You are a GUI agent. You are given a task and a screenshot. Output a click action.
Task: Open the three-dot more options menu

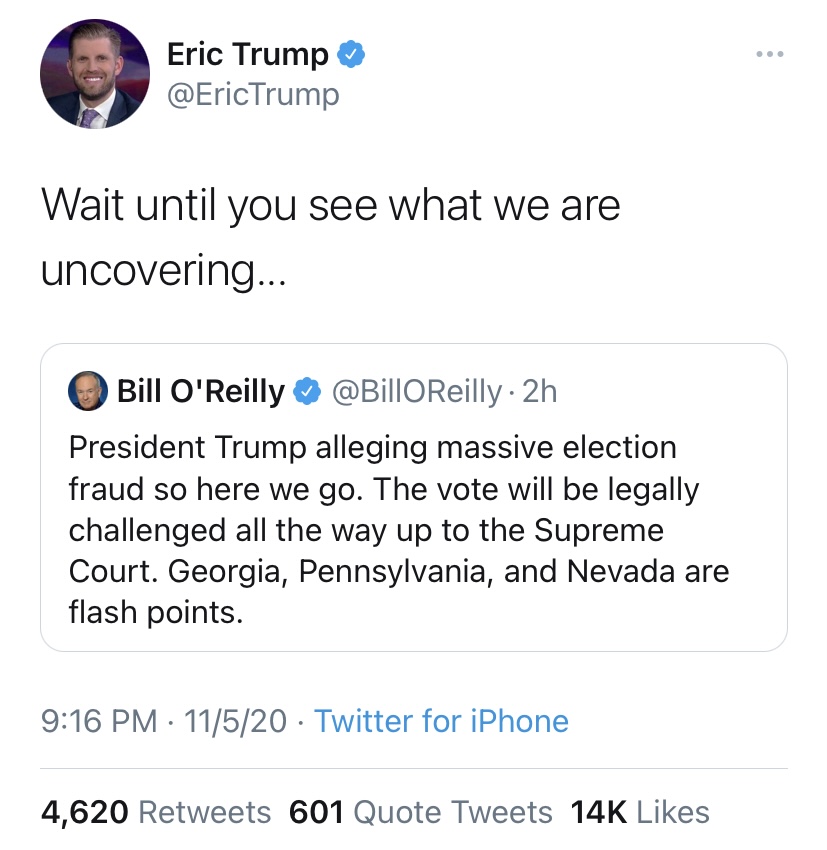(769, 52)
